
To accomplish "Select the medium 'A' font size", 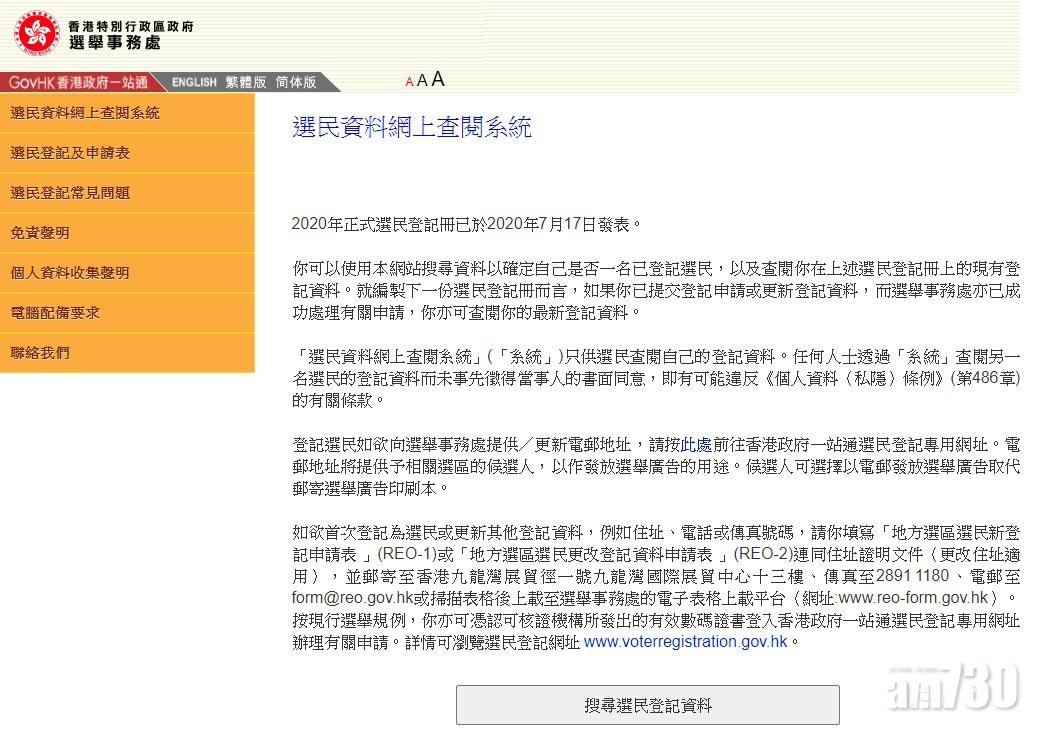I will 422,81.
